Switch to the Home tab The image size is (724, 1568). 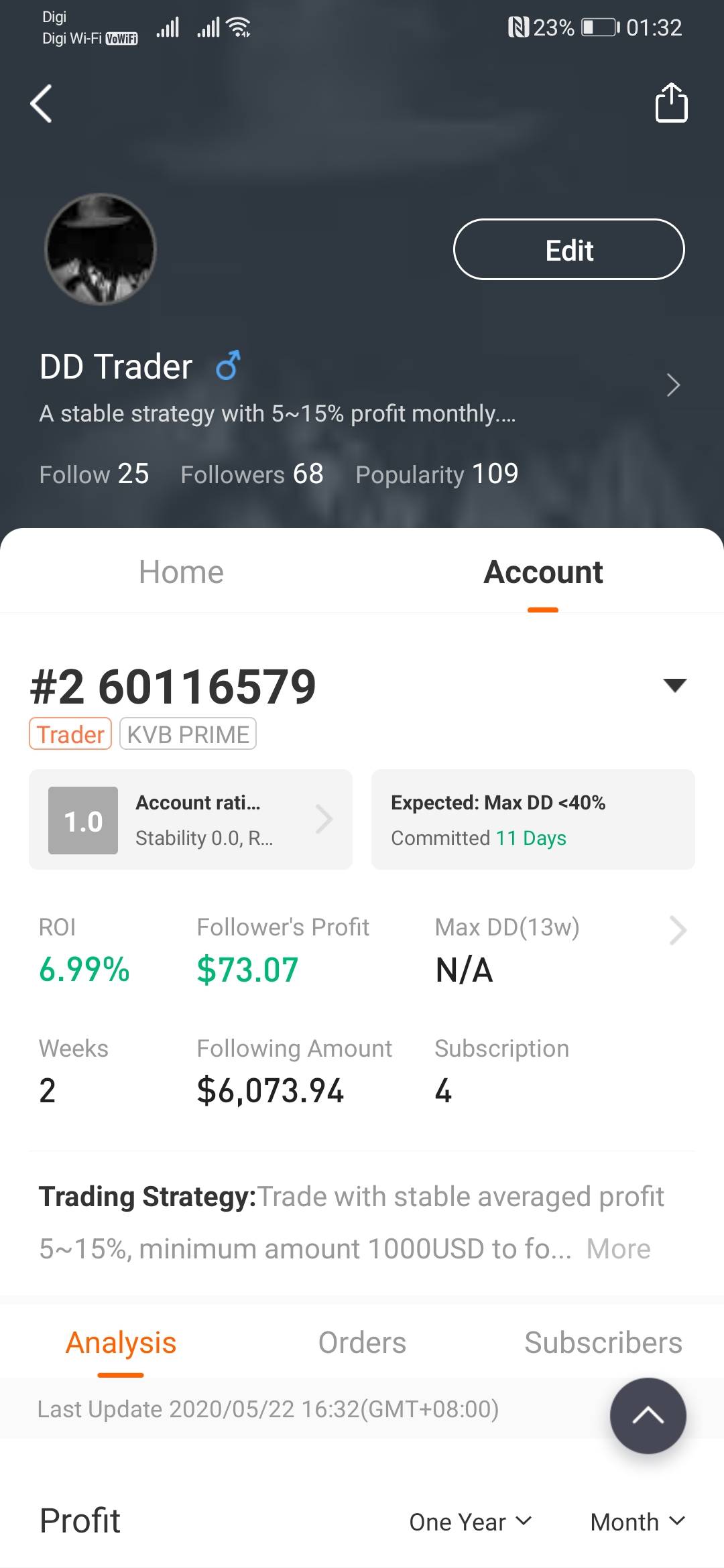point(181,572)
